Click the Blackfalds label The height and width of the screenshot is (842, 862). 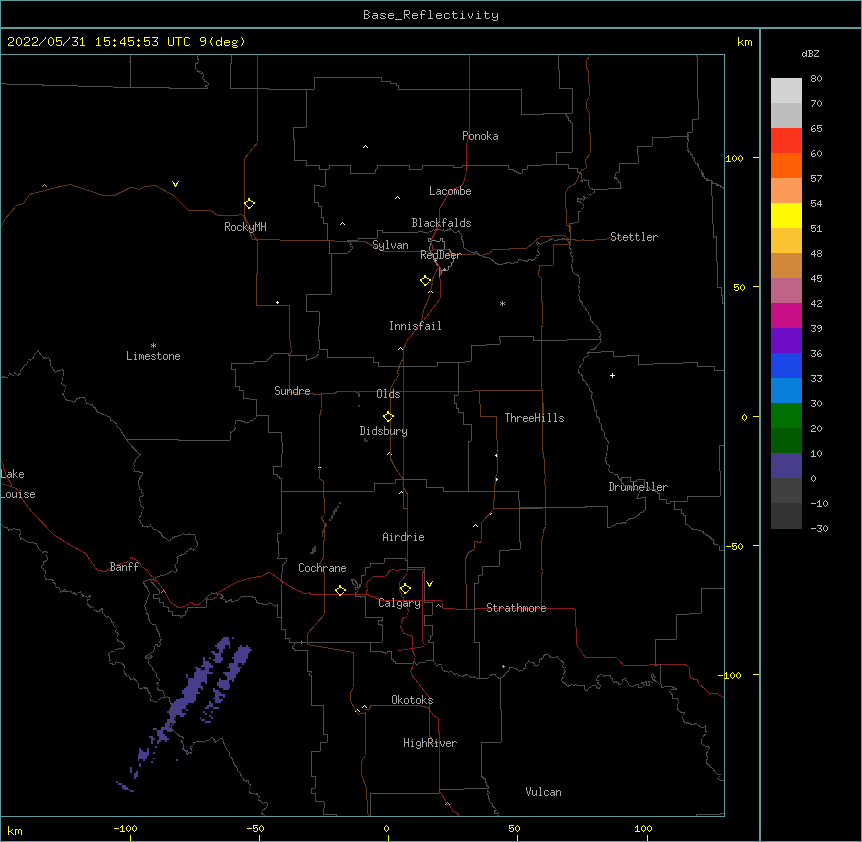[x=441, y=223]
